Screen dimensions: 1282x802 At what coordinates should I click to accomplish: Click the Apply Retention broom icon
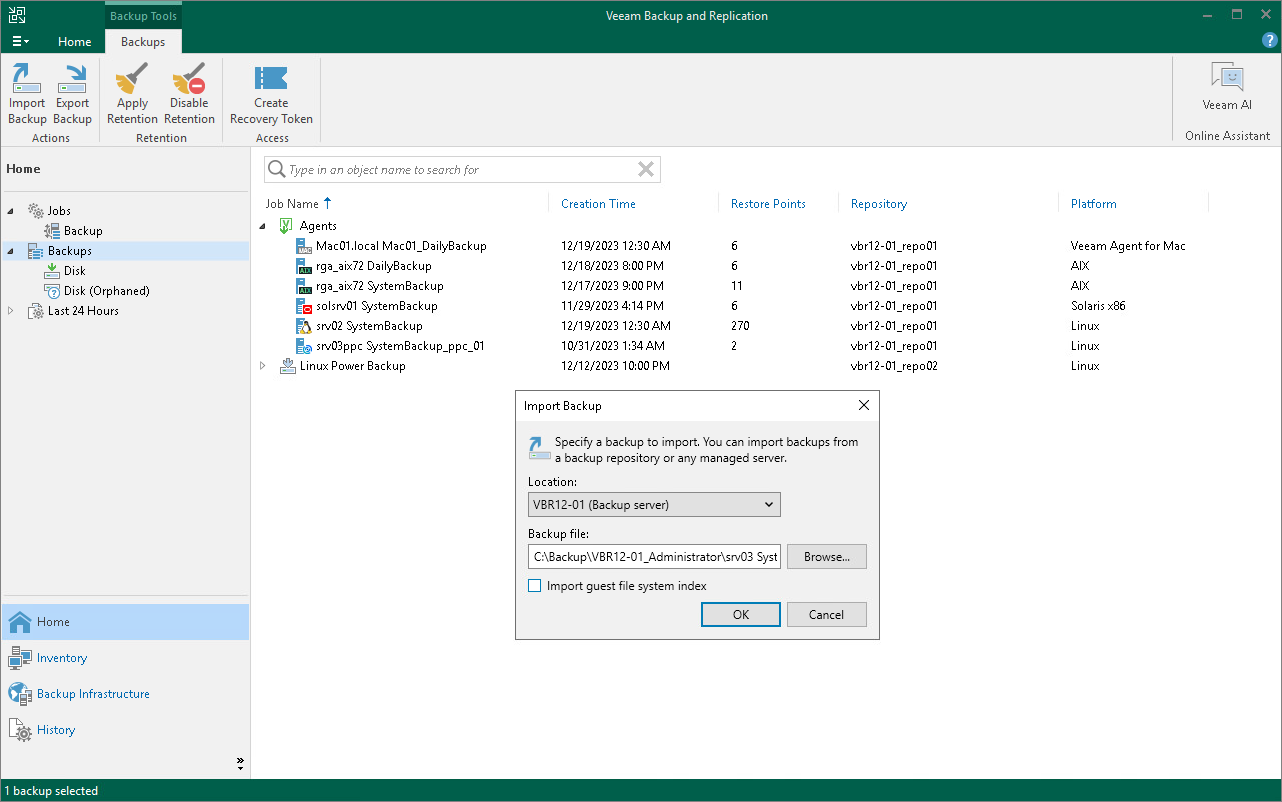coord(132,79)
